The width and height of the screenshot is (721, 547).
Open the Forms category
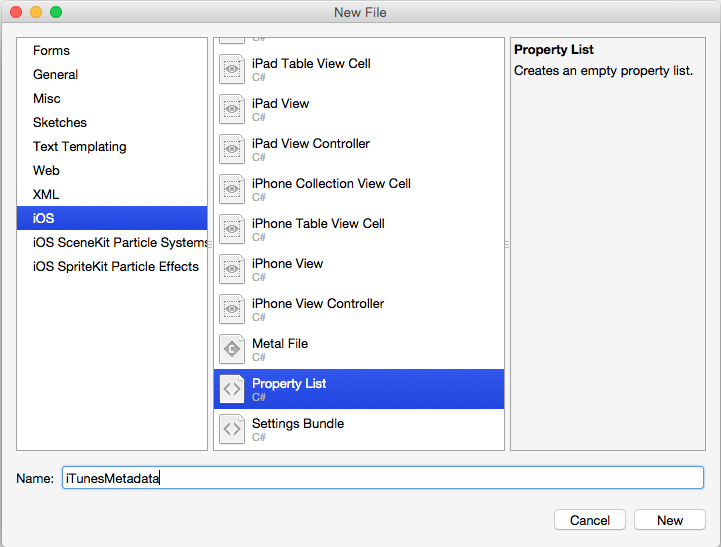click(x=51, y=51)
